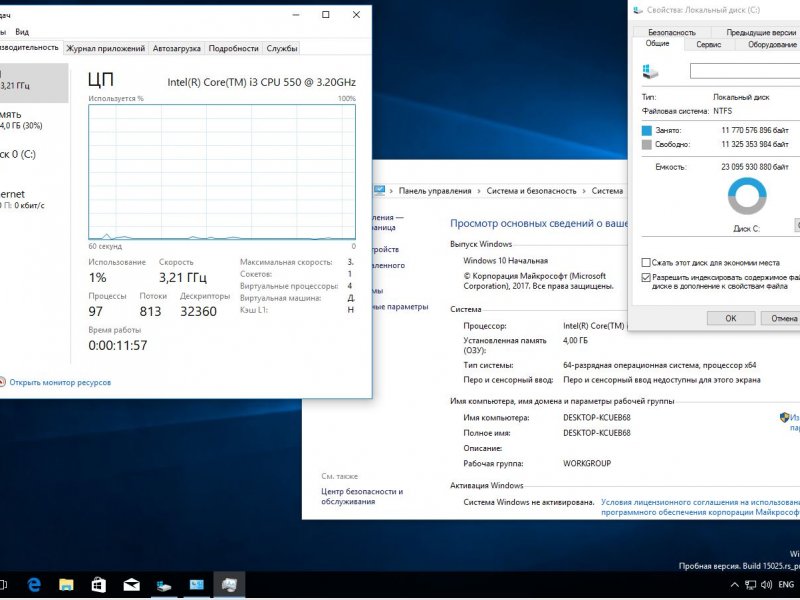Select the Службы tab

282,48
